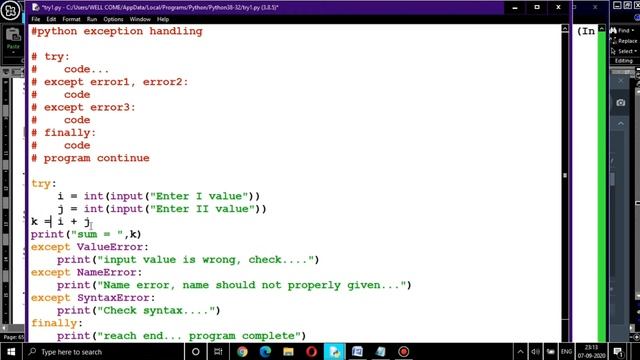Click '# program continue' comment
640x360 pixels.
tap(91, 158)
